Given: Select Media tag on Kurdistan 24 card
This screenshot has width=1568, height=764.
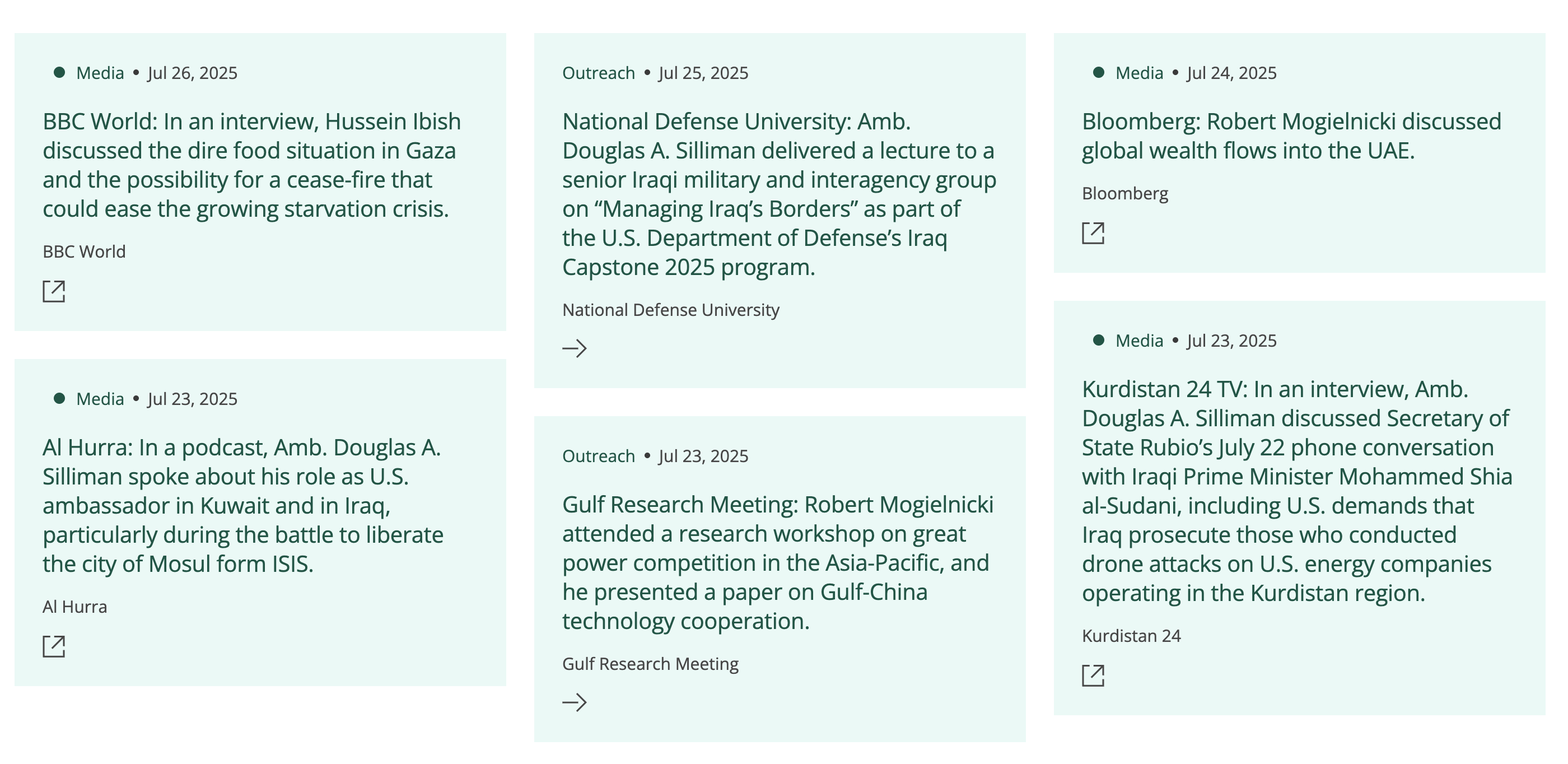Looking at the screenshot, I should 1139,341.
